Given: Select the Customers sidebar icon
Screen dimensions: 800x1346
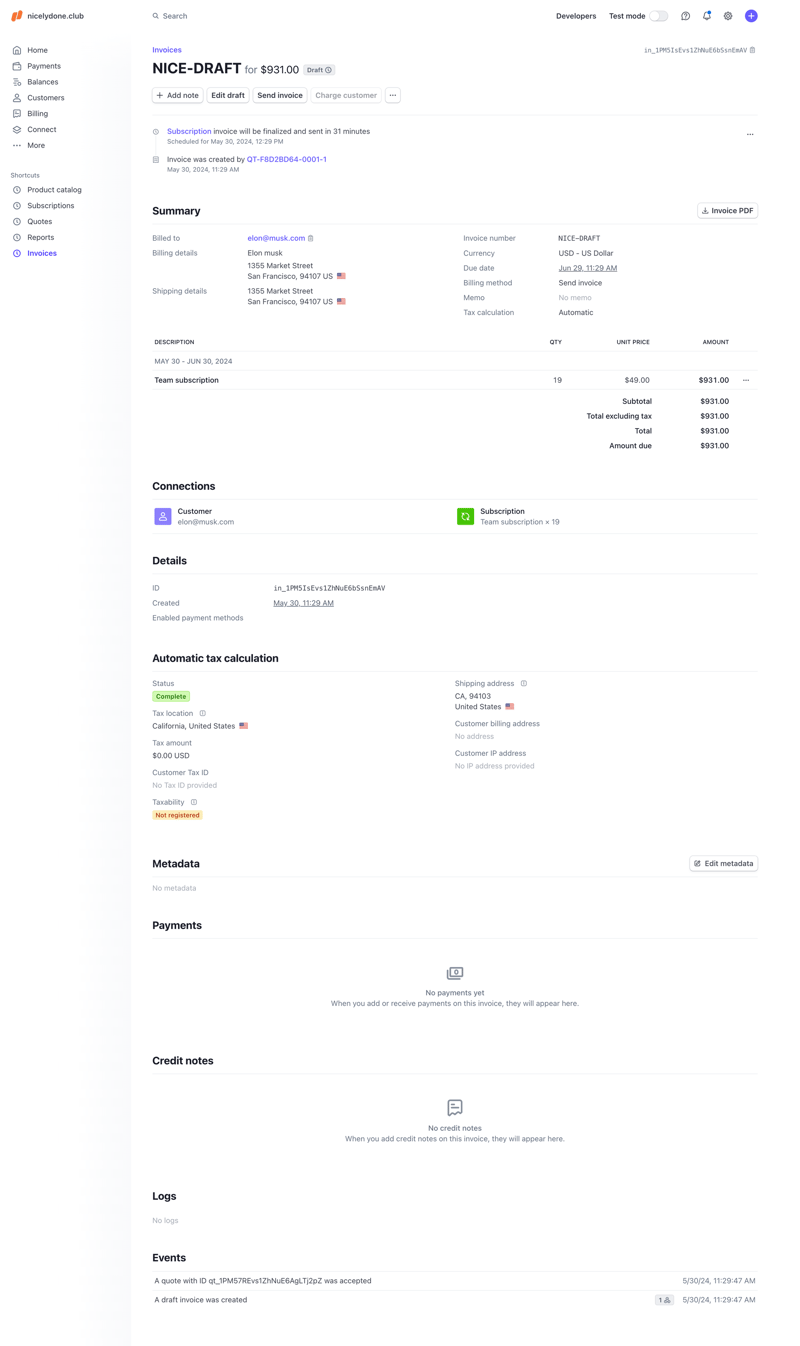Looking at the screenshot, I should pos(16,97).
